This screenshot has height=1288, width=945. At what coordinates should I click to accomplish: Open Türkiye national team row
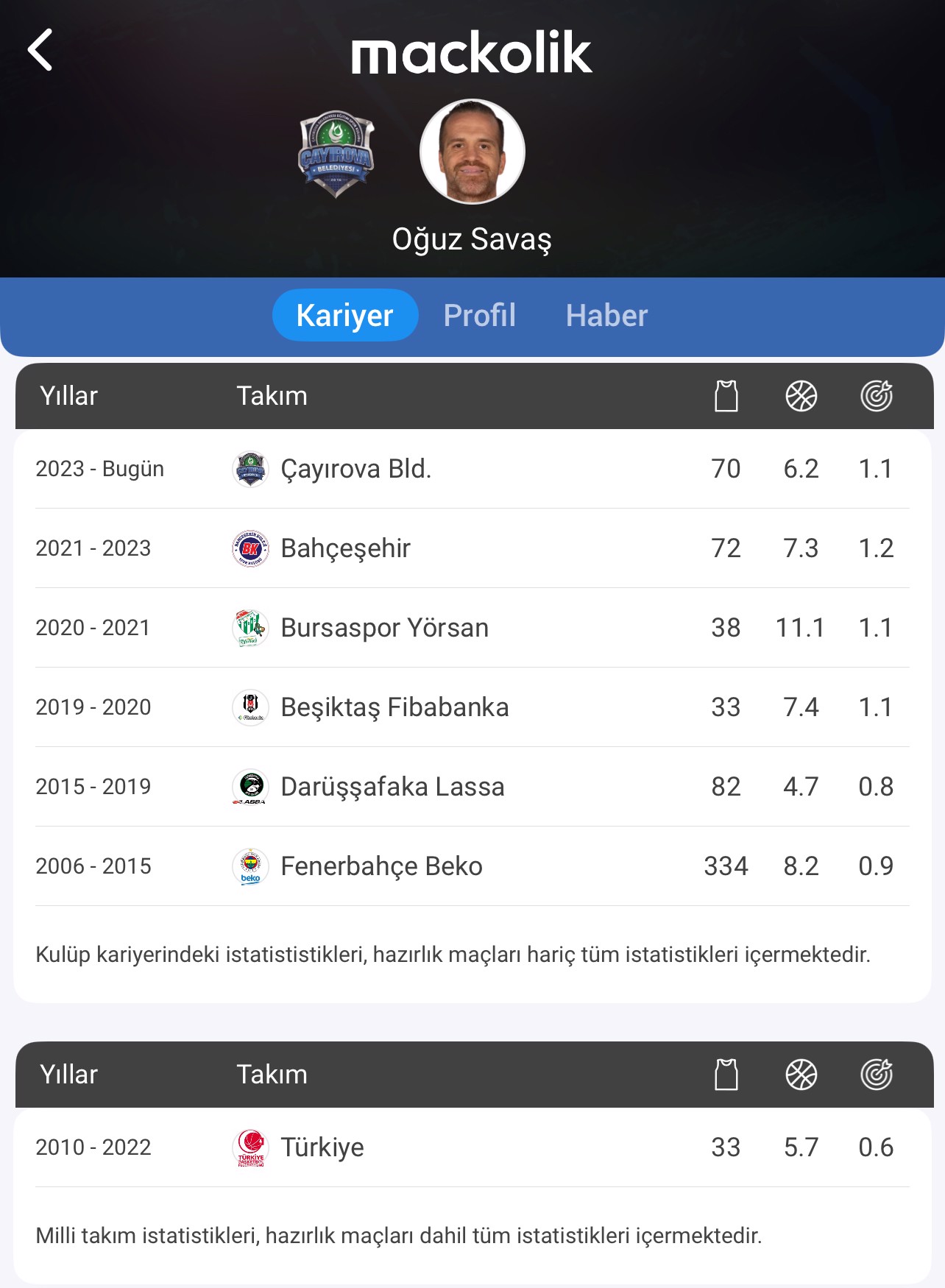coord(473,1147)
